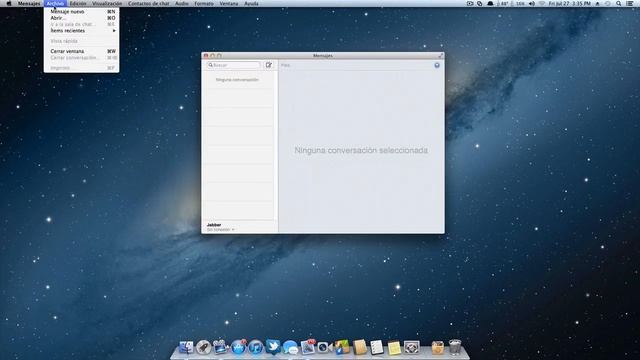Screen dimensions: 640x360
Task: Open the gear-window utility icon in Dock
Action: coord(411,347)
